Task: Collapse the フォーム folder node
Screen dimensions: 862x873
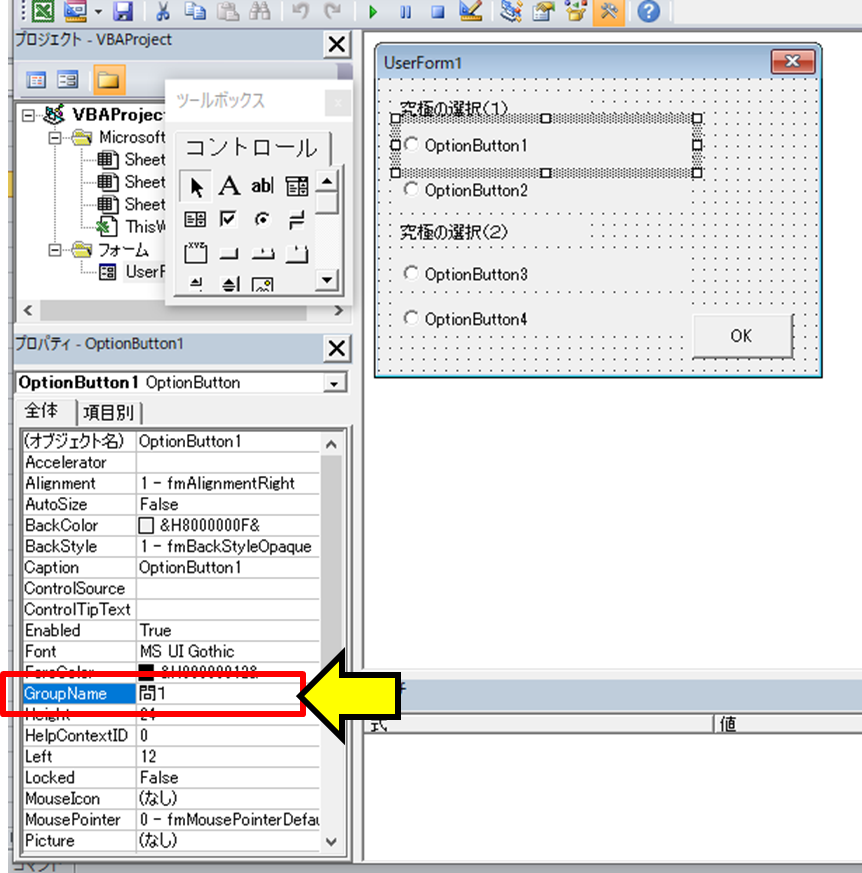Action: [55, 250]
